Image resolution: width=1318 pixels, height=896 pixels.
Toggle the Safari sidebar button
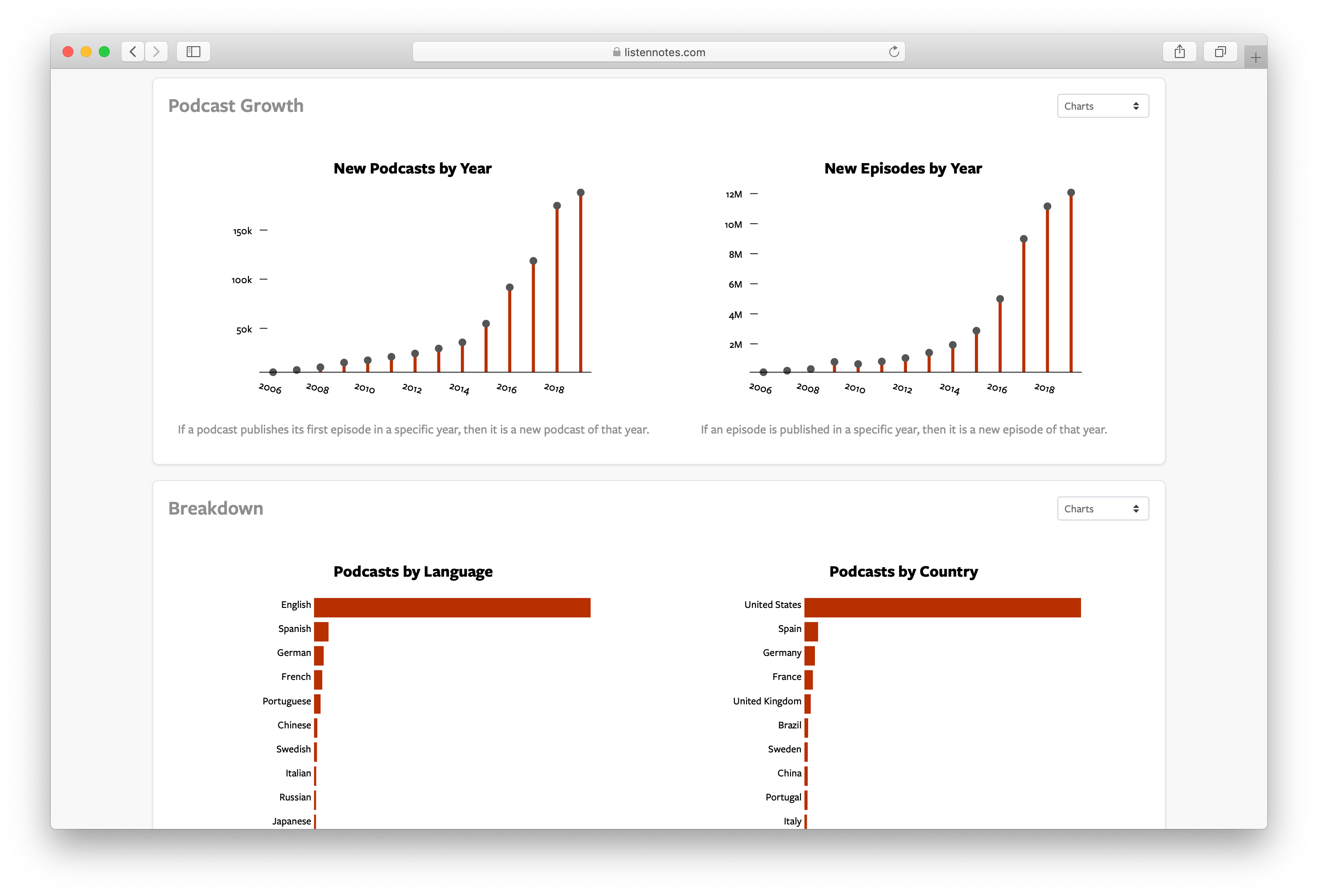(x=194, y=52)
